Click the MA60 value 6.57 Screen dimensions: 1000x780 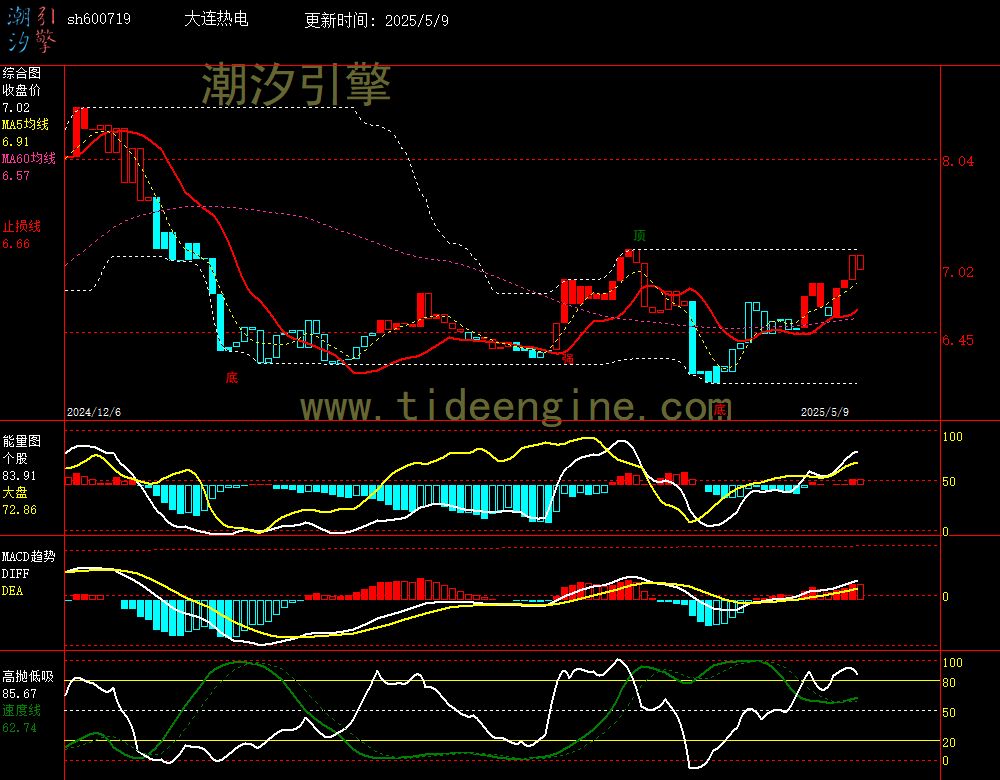[x=16, y=175]
